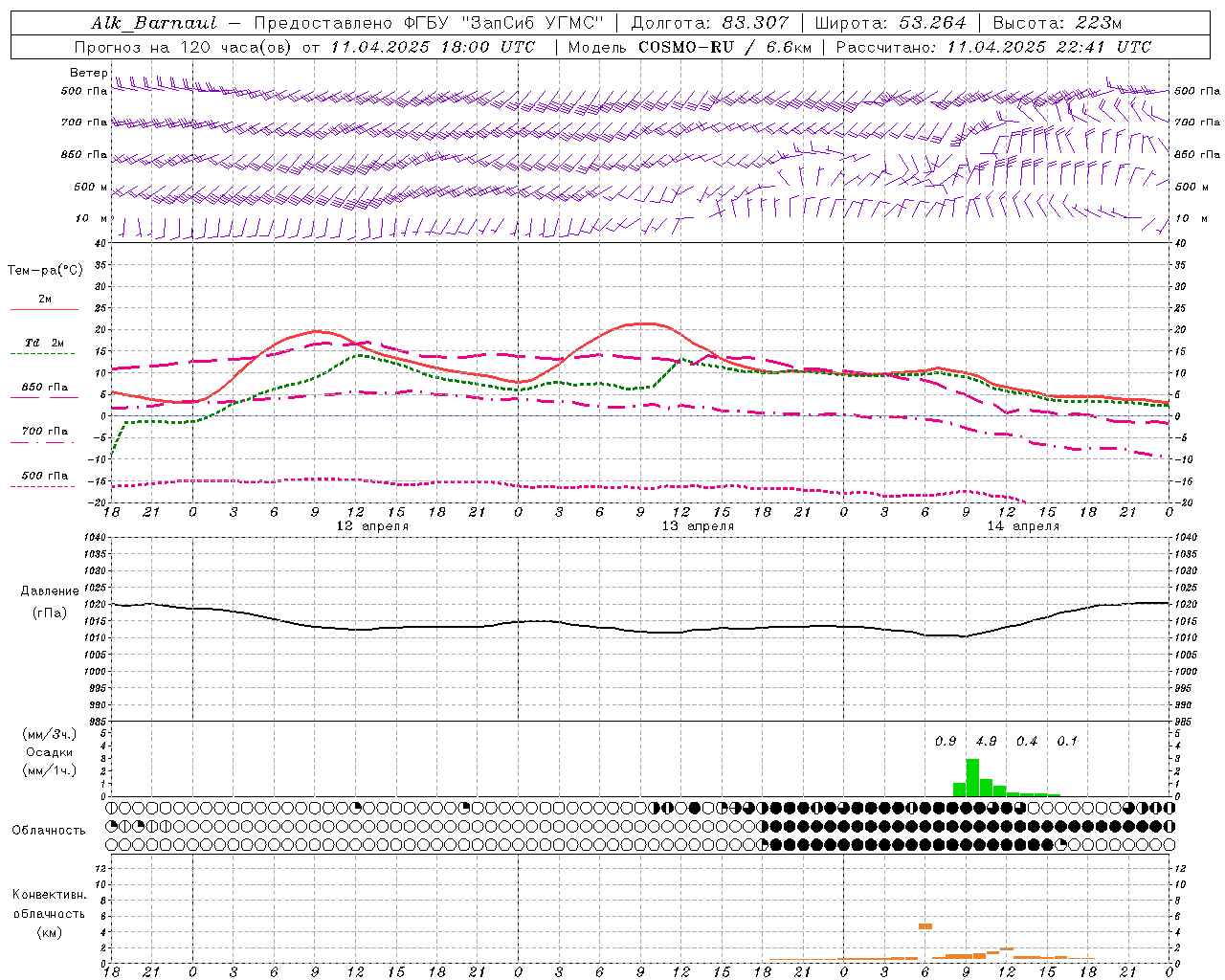
Task: Click the Ветер wind panel label
Action: (89, 73)
